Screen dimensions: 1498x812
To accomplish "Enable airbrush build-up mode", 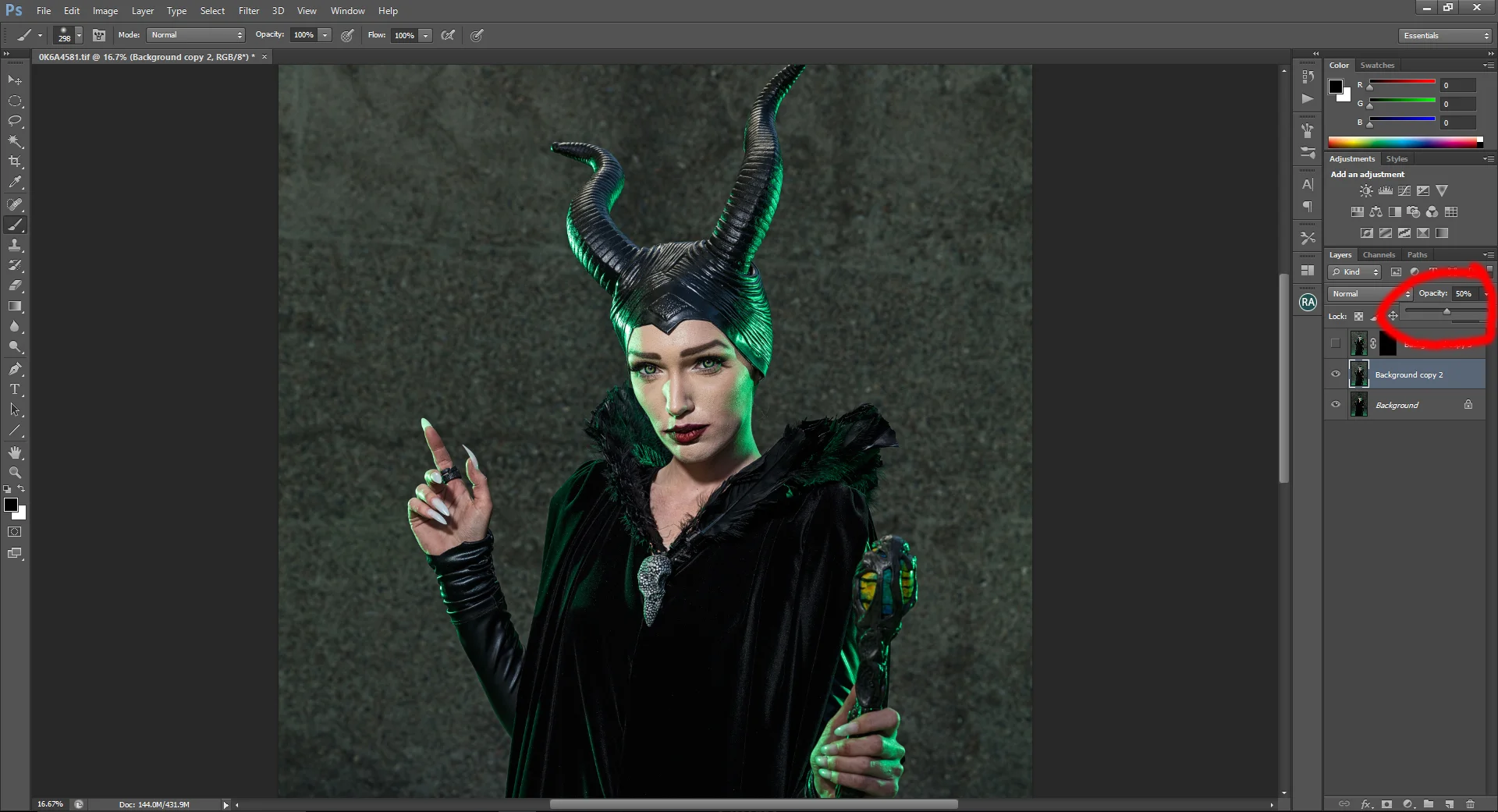I will pos(448,35).
